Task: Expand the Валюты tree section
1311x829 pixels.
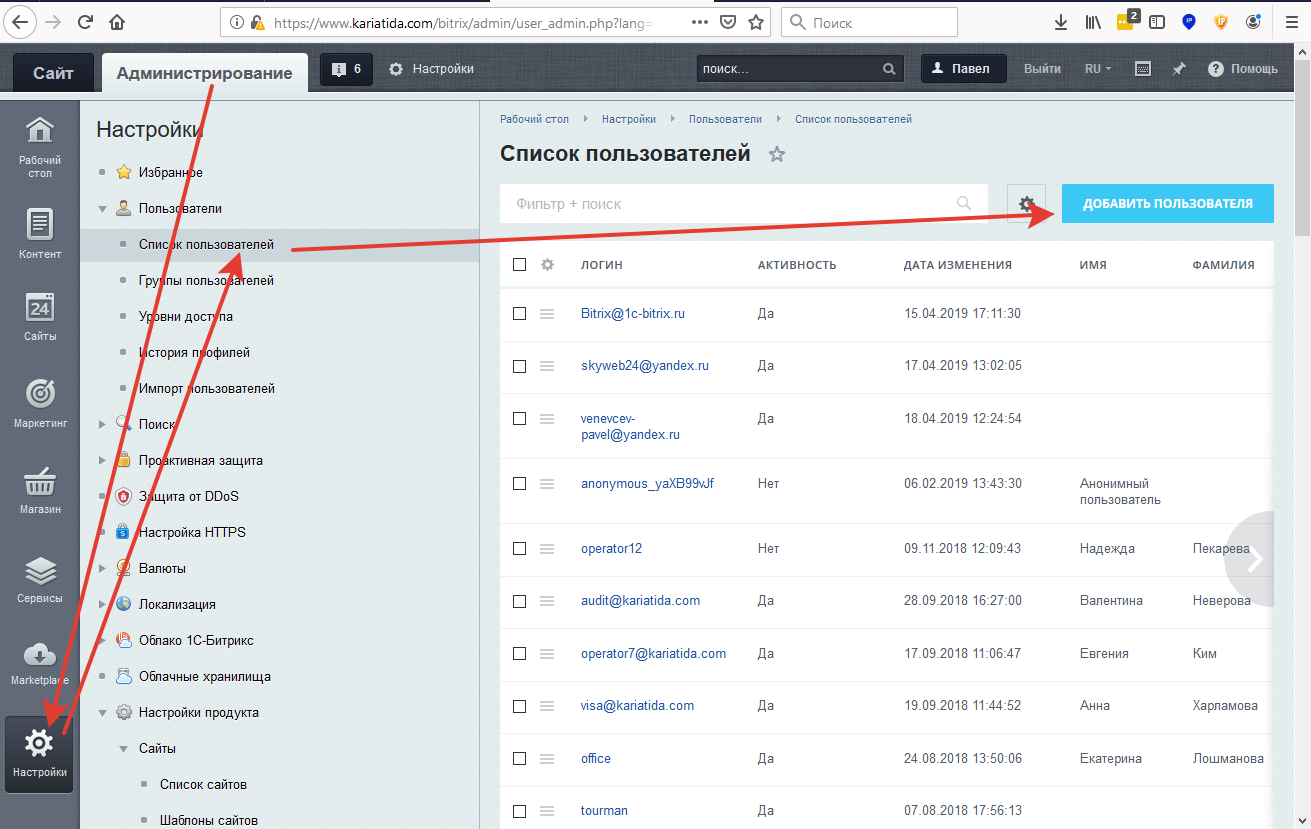Action: [x=103, y=568]
